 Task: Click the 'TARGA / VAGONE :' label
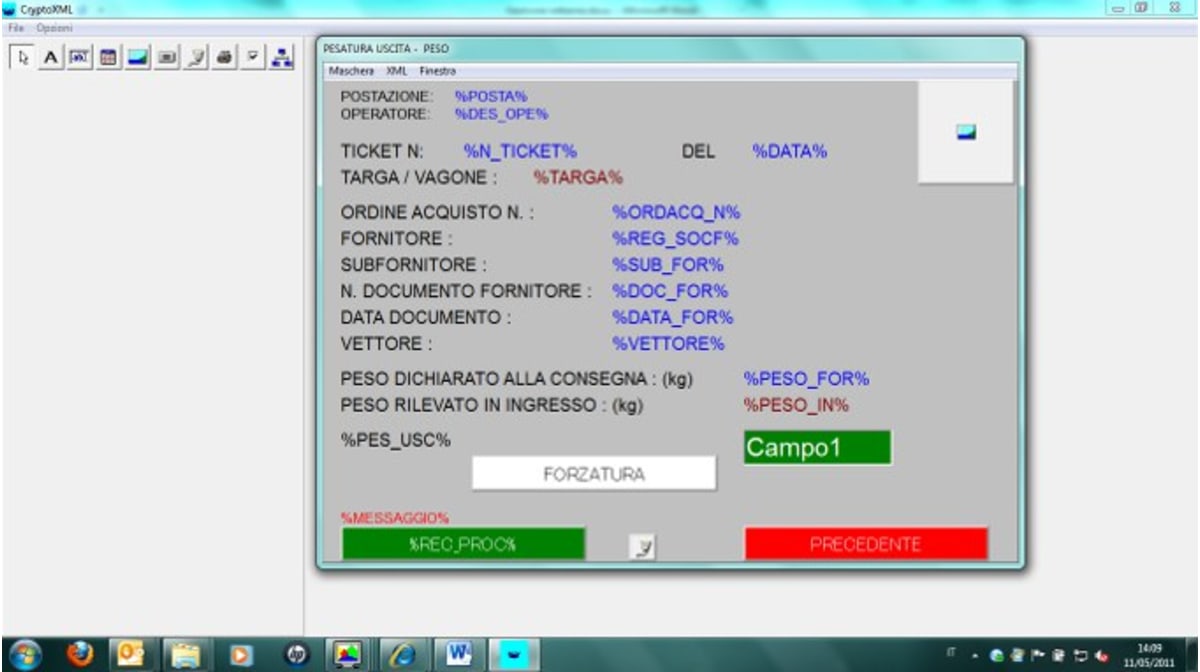tap(419, 178)
